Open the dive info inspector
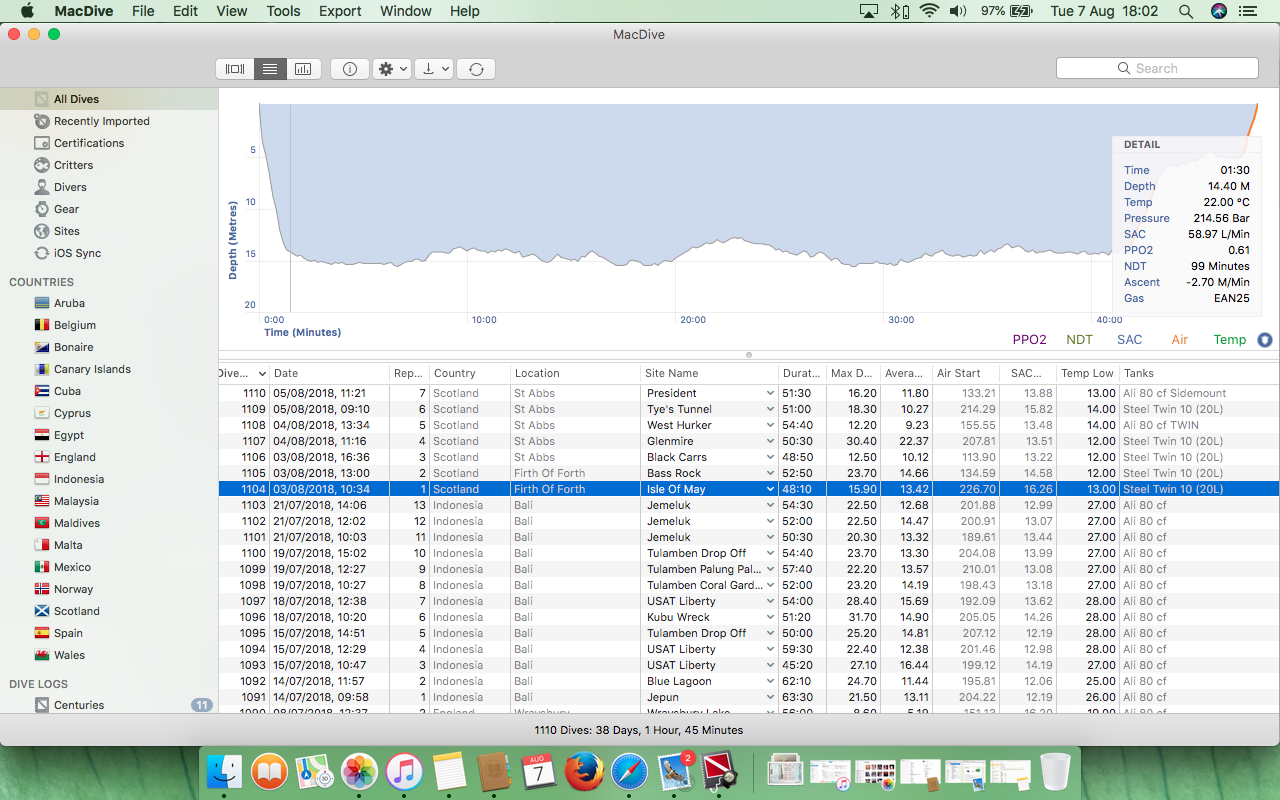The image size is (1280, 800). click(x=350, y=69)
